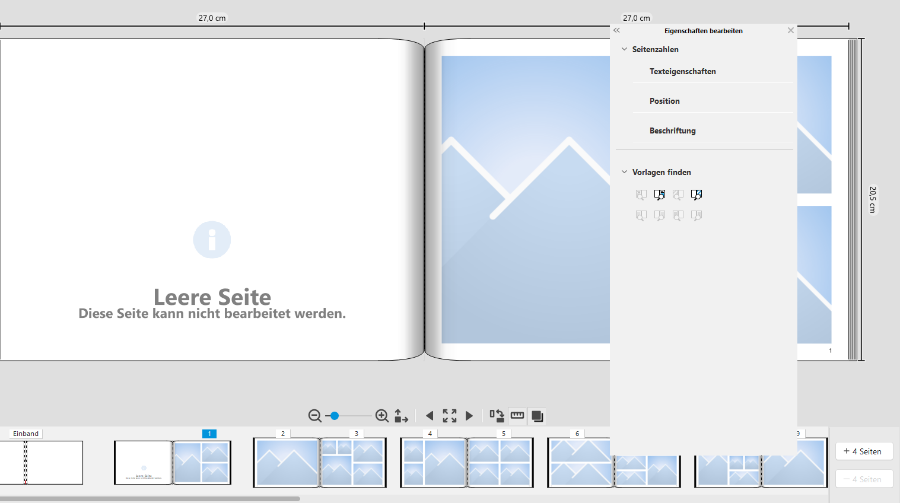Click the zoom out magnifier icon

pos(315,415)
